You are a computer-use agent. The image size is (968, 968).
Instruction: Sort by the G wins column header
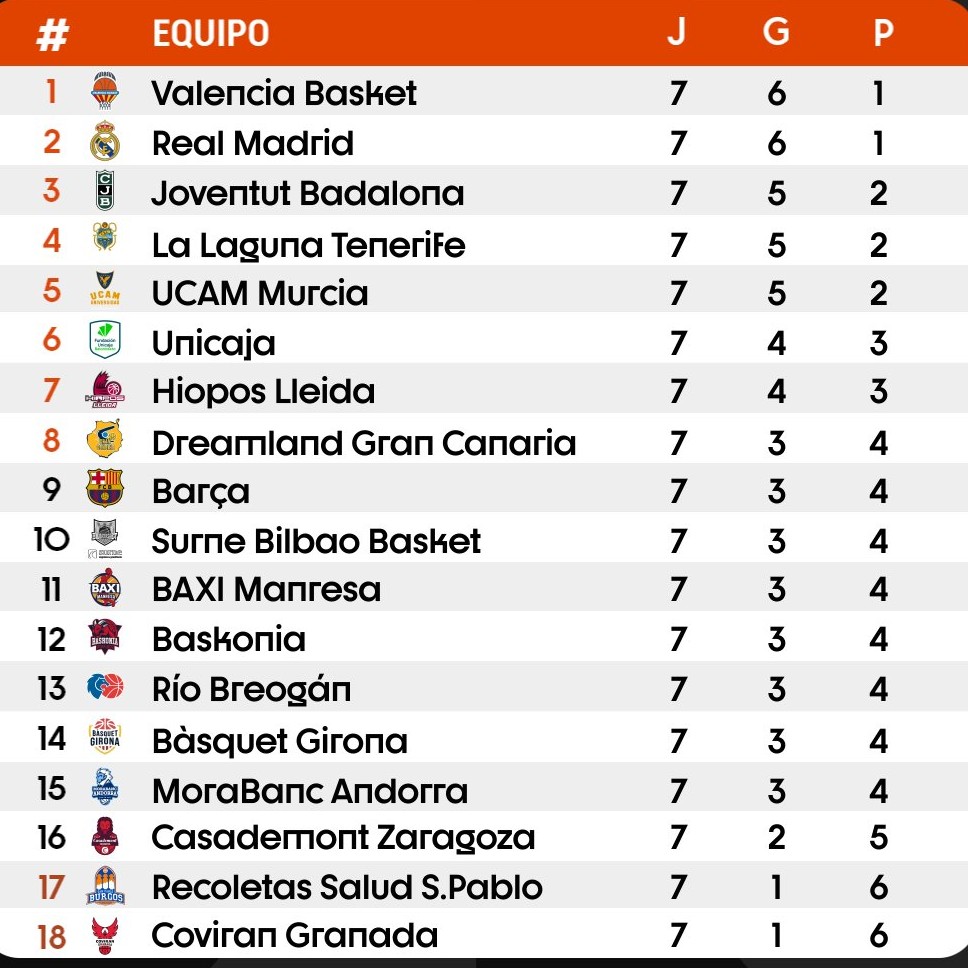pos(776,33)
